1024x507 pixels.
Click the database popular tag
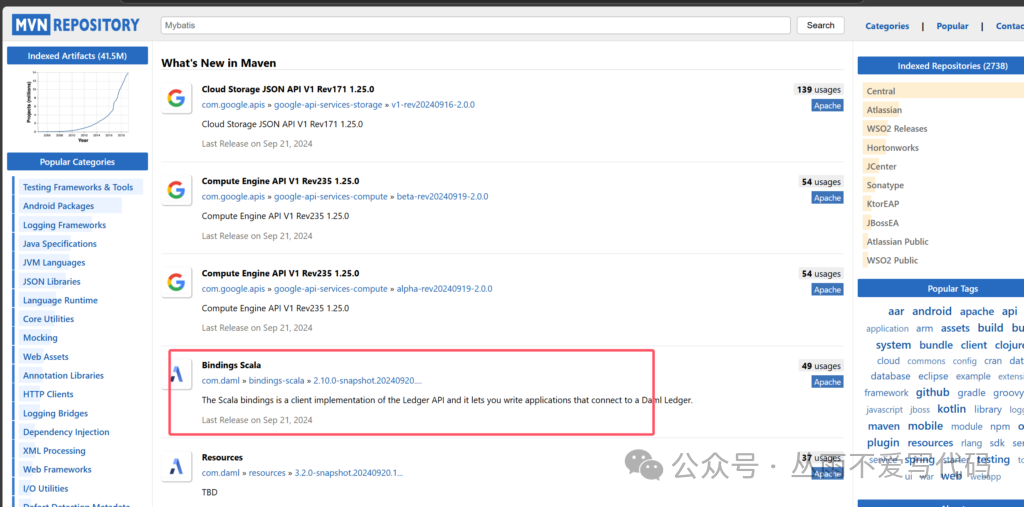pyautogui.click(x=890, y=376)
